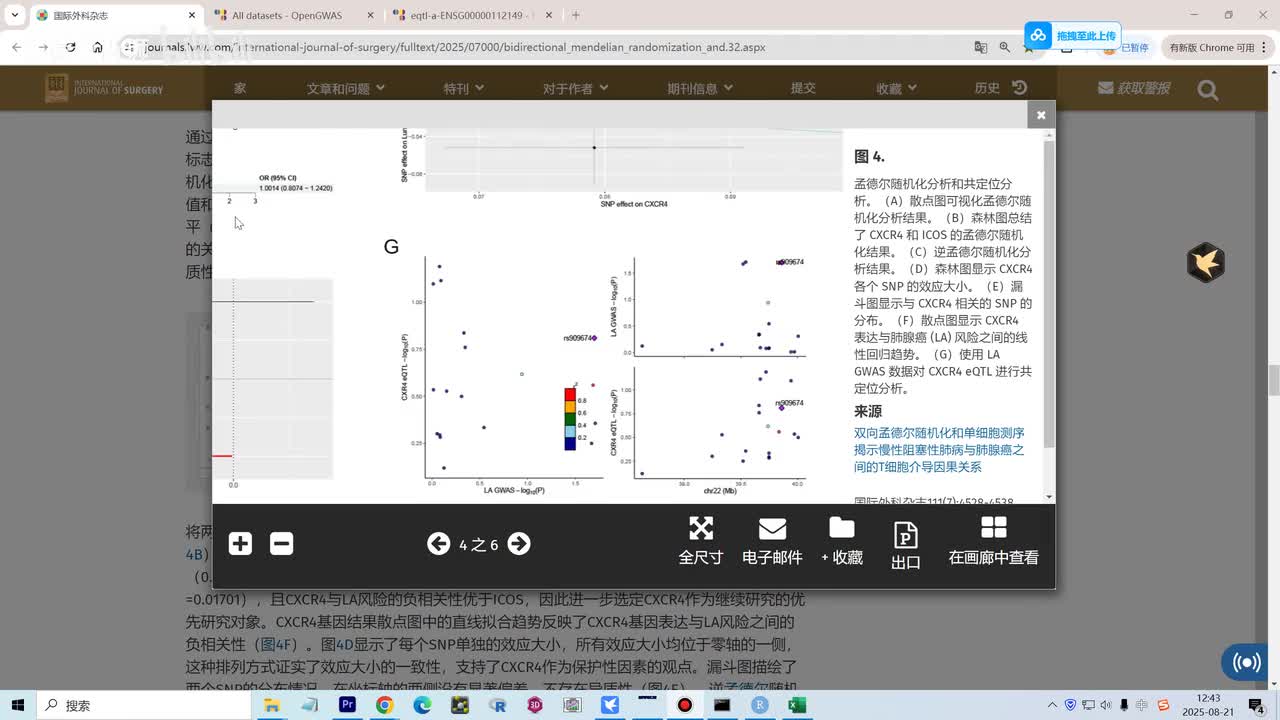This screenshot has height=720, width=1280.
Task: Open the notification center icon
Action: (x=1257, y=705)
